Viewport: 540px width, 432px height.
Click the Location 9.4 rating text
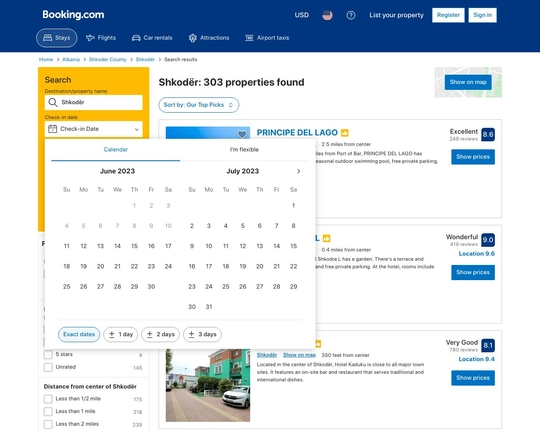(x=477, y=359)
